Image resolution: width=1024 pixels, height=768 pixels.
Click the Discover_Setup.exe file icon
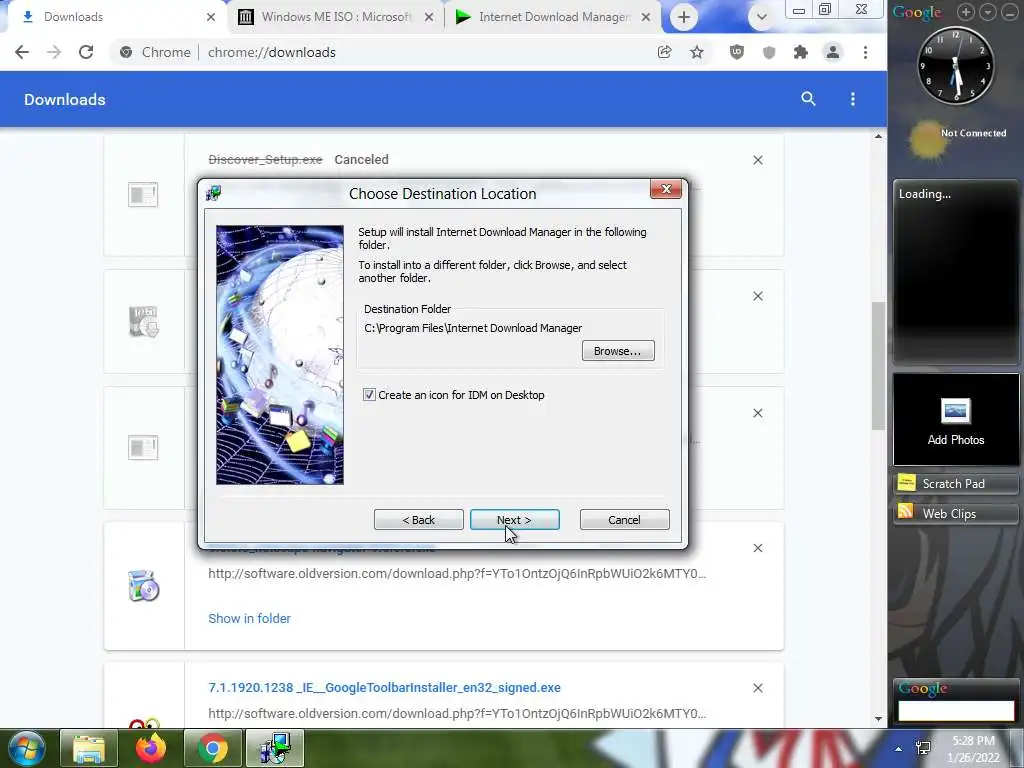click(143, 195)
